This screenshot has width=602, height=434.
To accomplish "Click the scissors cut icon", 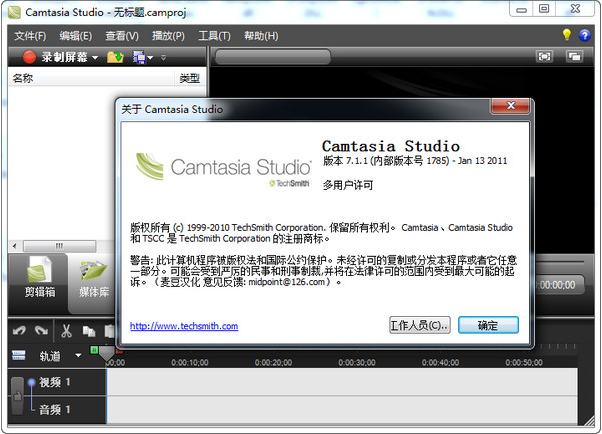I will [x=66, y=330].
